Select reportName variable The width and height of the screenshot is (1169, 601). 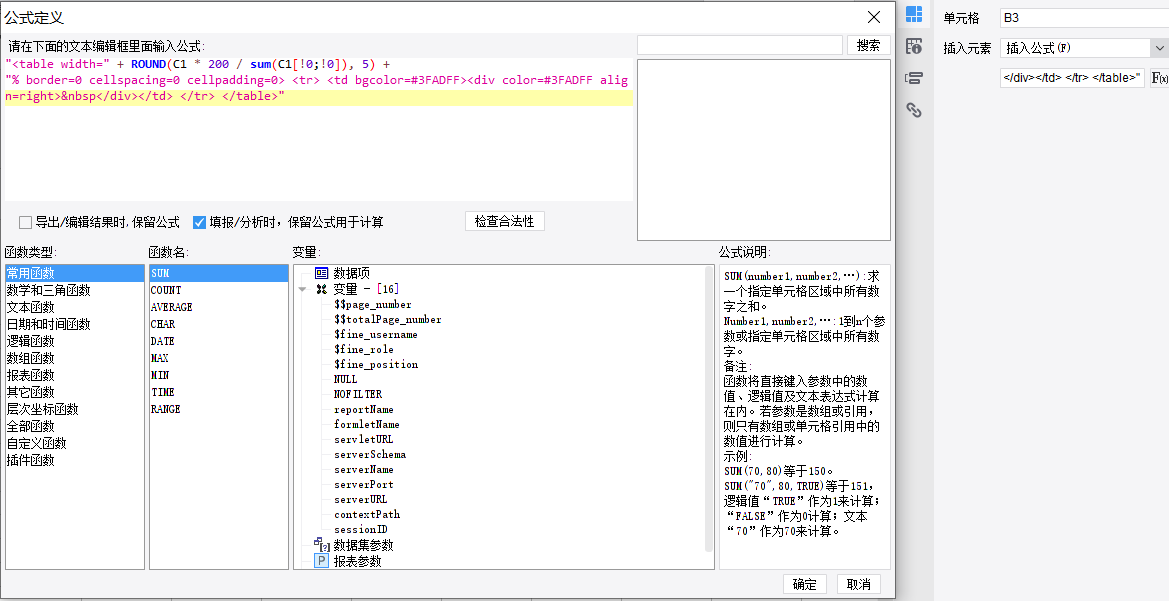[x=364, y=409]
